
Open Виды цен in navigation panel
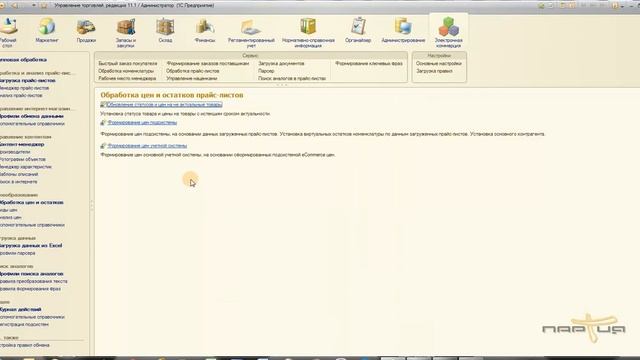pyautogui.click(x=9, y=210)
